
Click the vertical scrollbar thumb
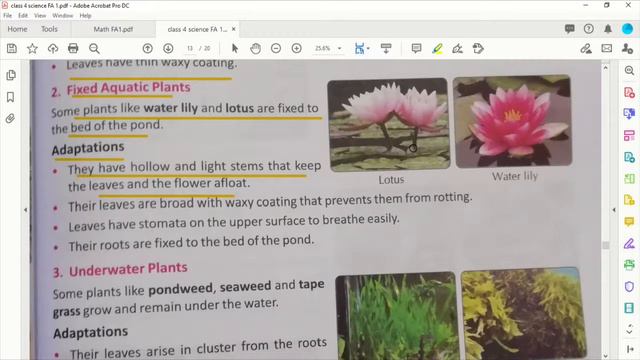coord(606,245)
